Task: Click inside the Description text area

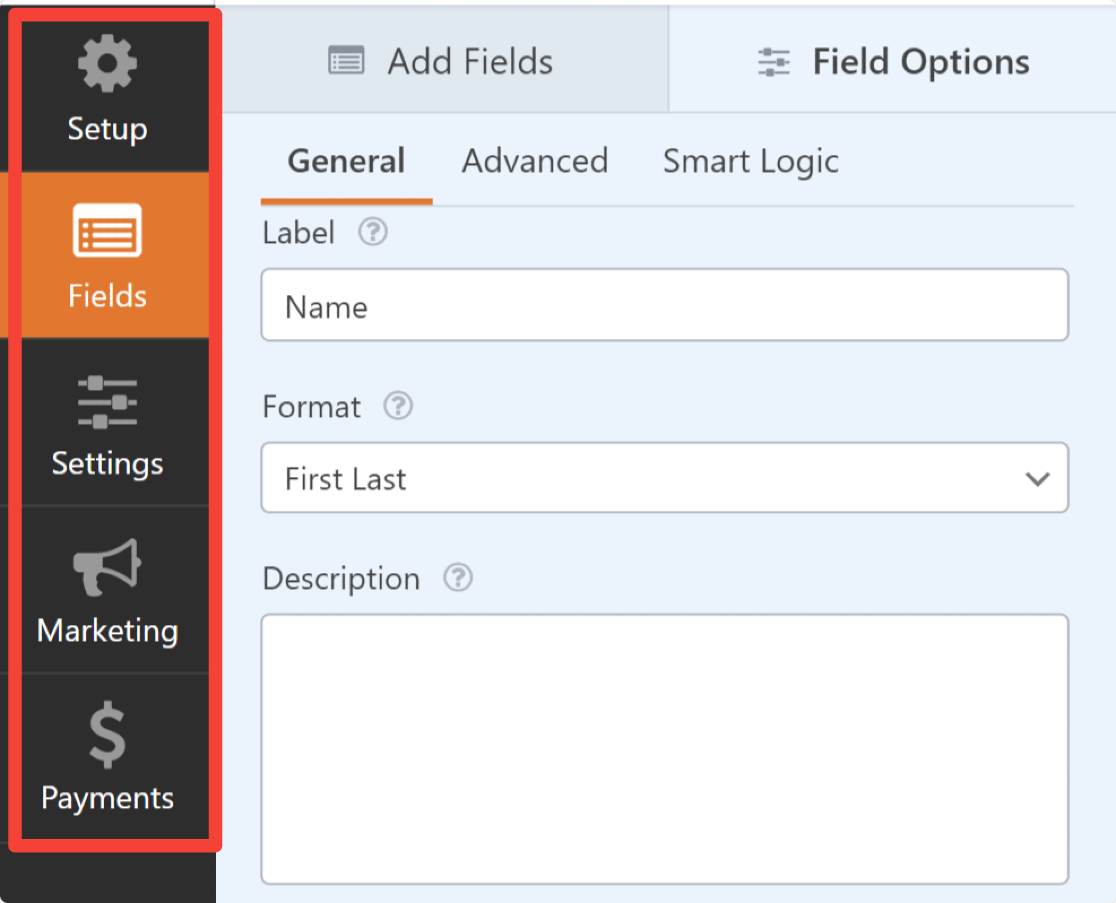Action: click(x=665, y=749)
